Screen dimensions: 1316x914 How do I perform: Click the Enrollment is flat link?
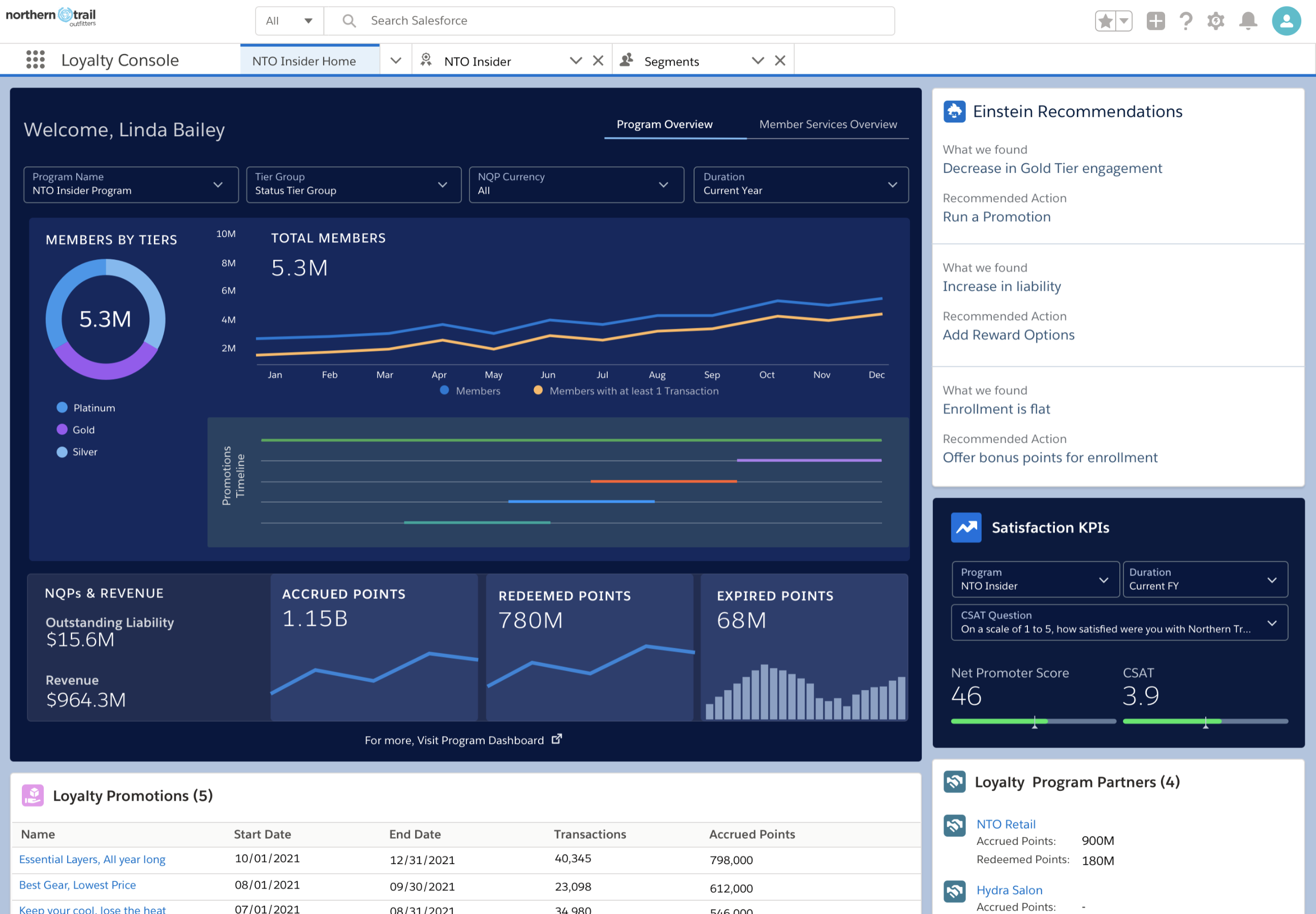[996, 409]
